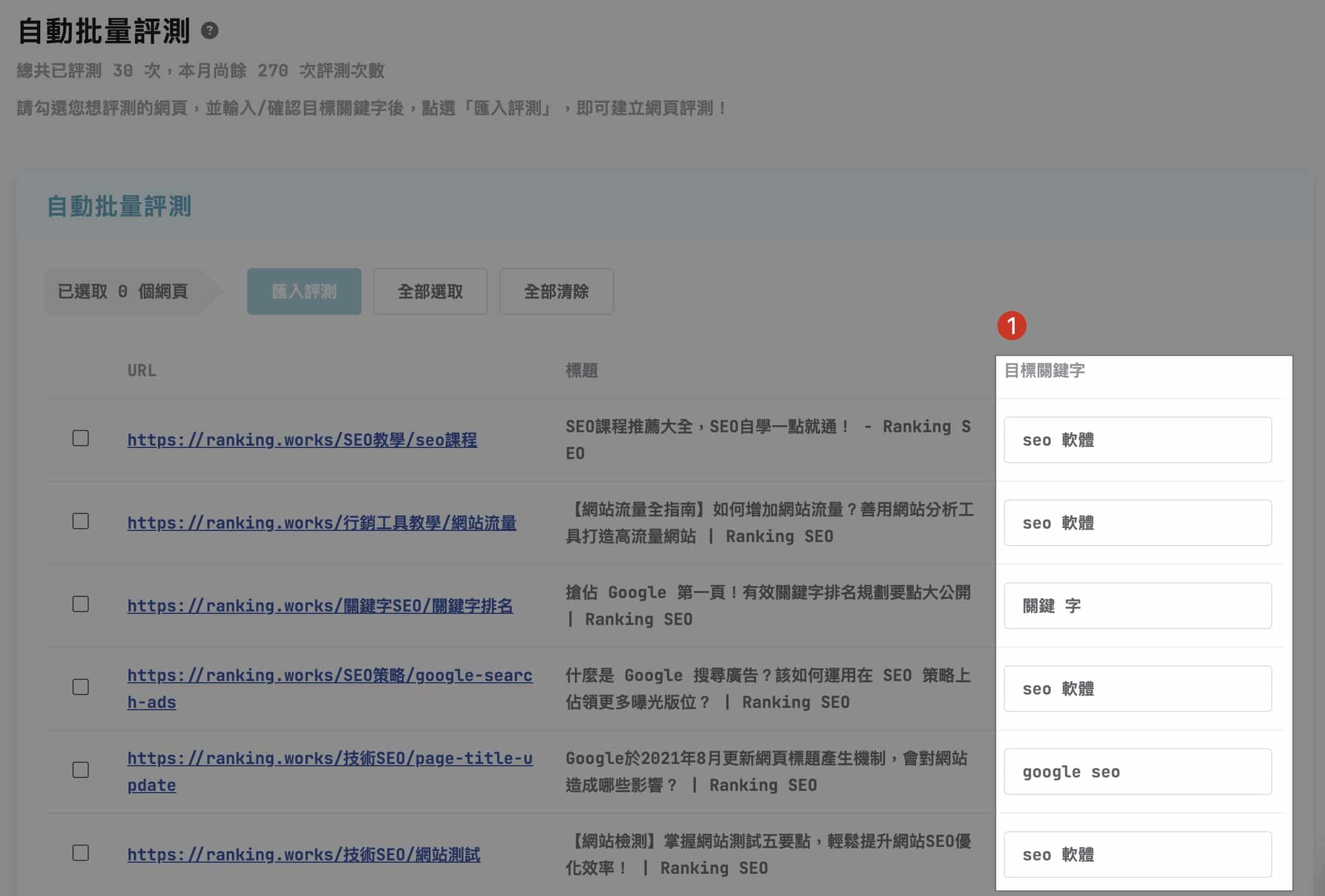Tick the google-search-ads row checkbox
This screenshot has width=1325, height=896.
coord(81,687)
